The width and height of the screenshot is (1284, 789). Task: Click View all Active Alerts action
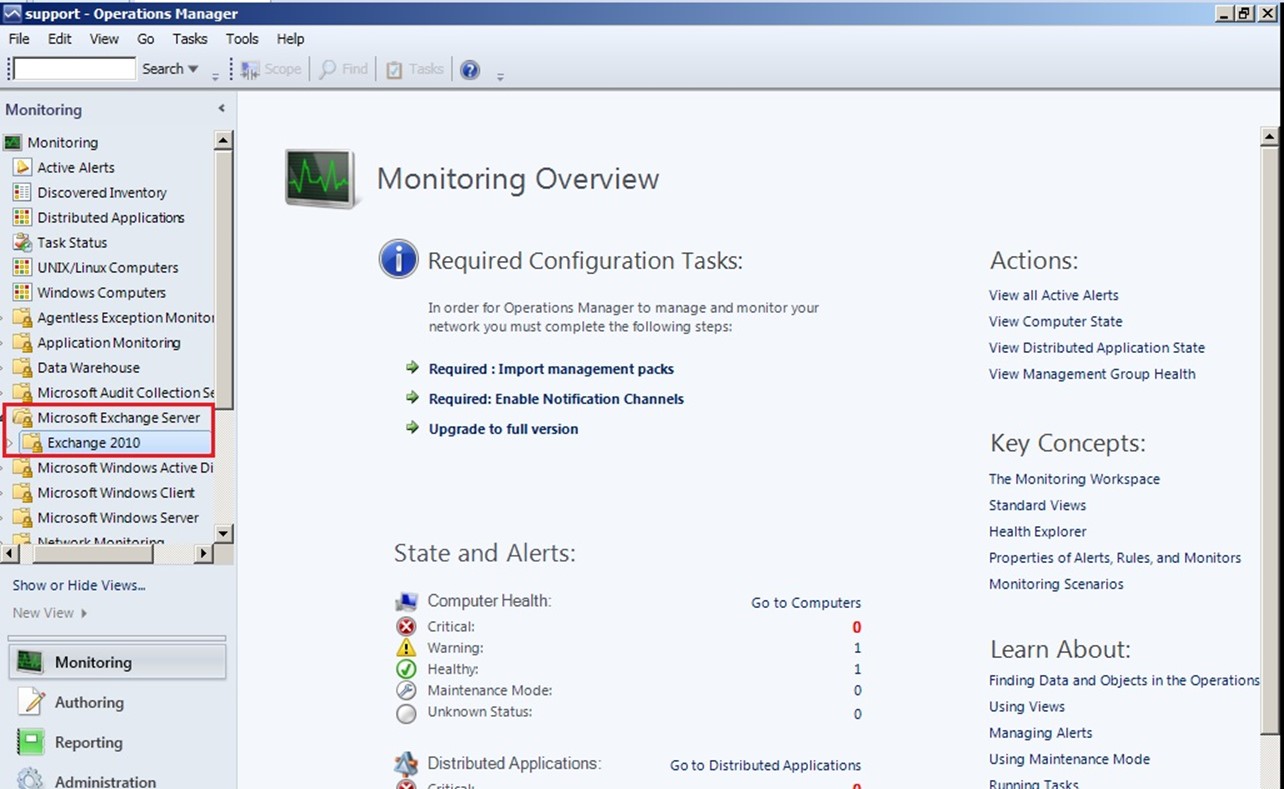coord(1054,295)
